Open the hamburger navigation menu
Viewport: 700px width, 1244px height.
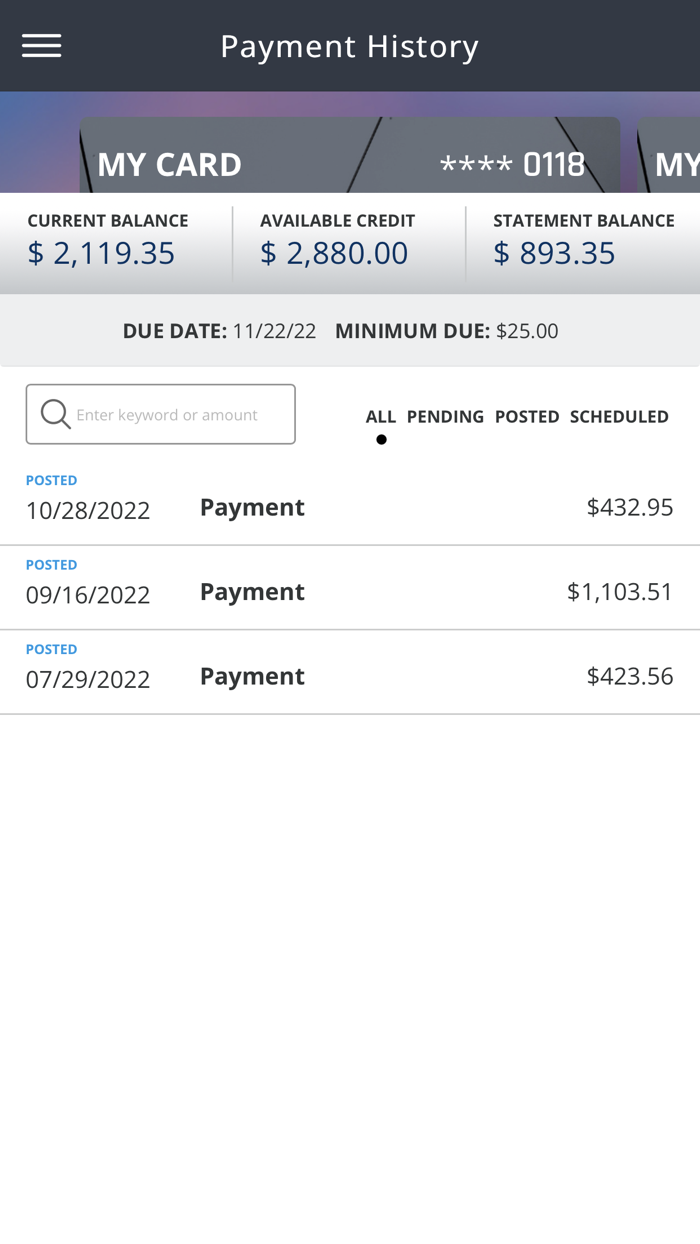41,44
